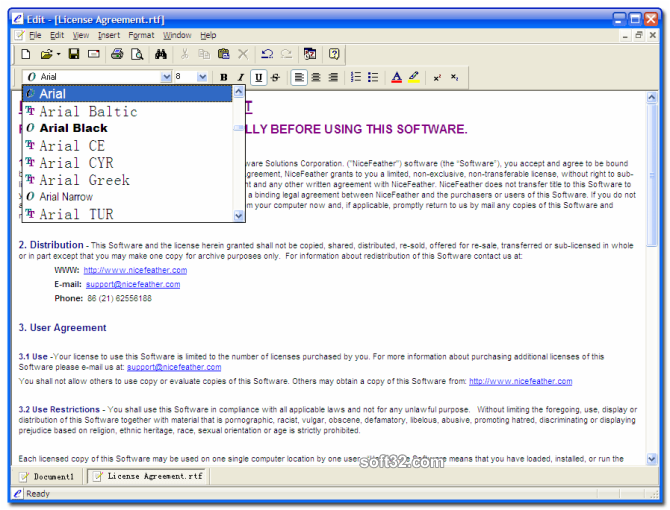Align text left
Screen dimensions: 670x510
click(x=299, y=77)
